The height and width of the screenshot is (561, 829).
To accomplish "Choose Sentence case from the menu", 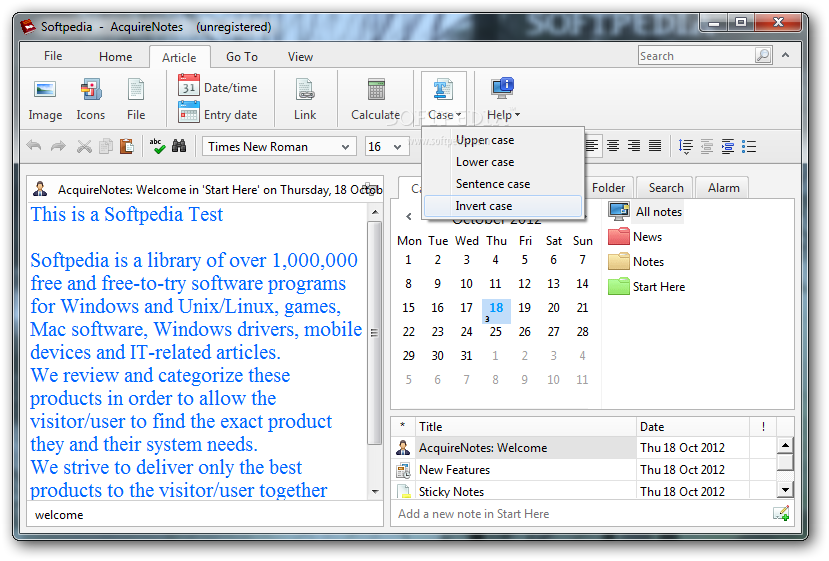I will pos(503,184).
